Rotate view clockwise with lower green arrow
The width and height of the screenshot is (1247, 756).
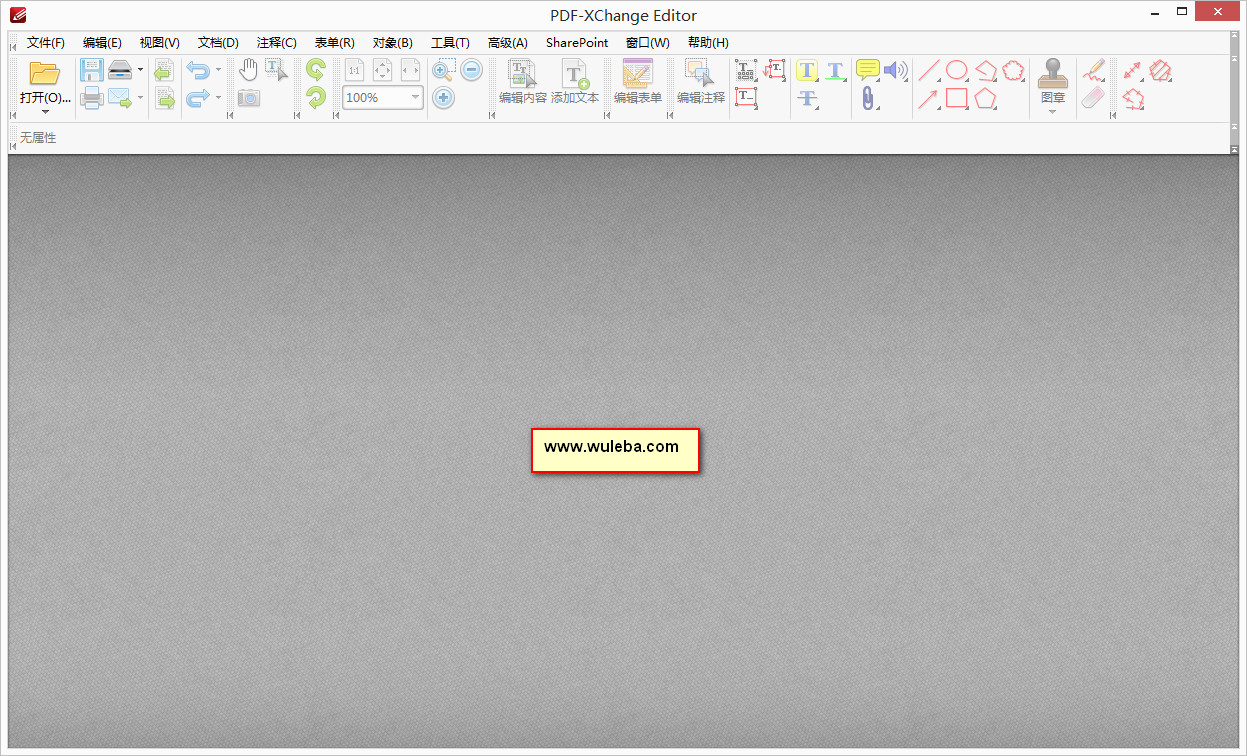[x=316, y=97]
